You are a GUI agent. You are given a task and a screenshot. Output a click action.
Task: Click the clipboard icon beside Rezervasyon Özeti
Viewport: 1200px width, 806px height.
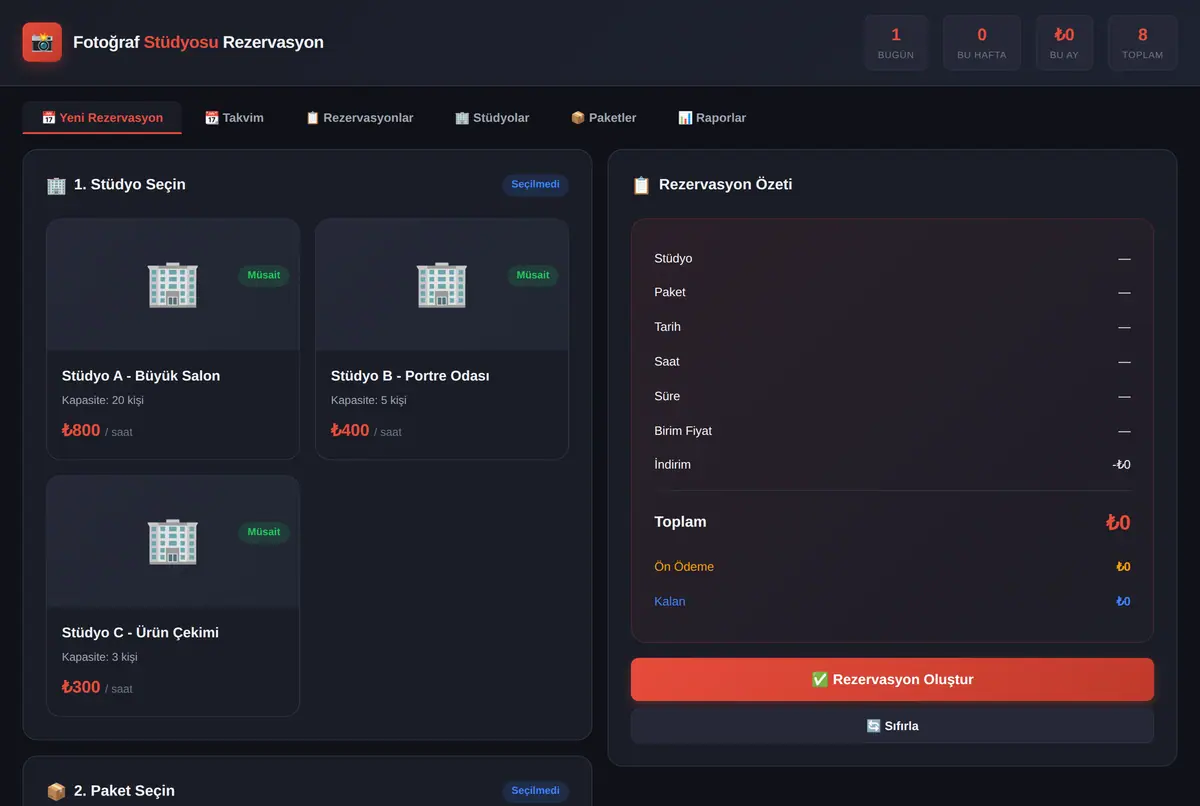click(641, 185)
